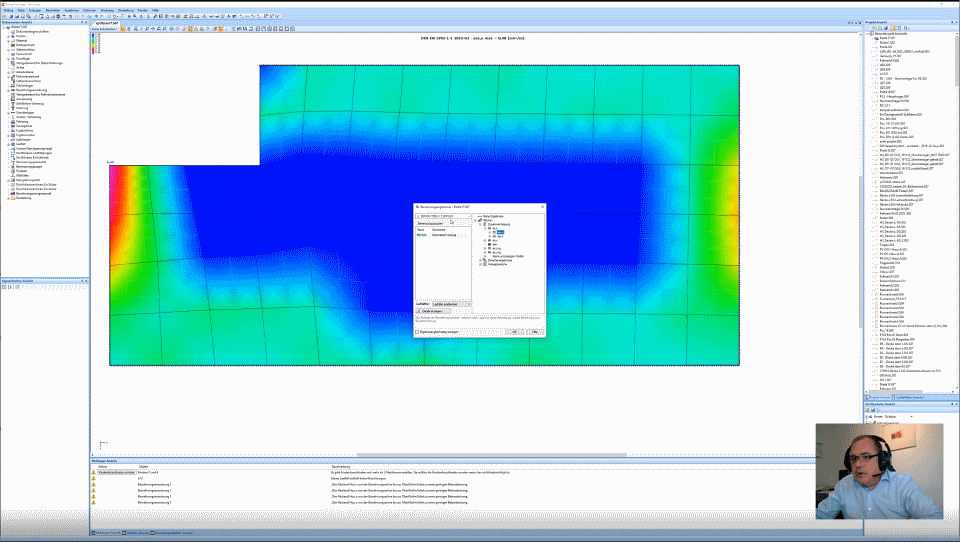960x542 pixels.
Task: Select Einzellager in the document tree
Action: coord(23,58)
